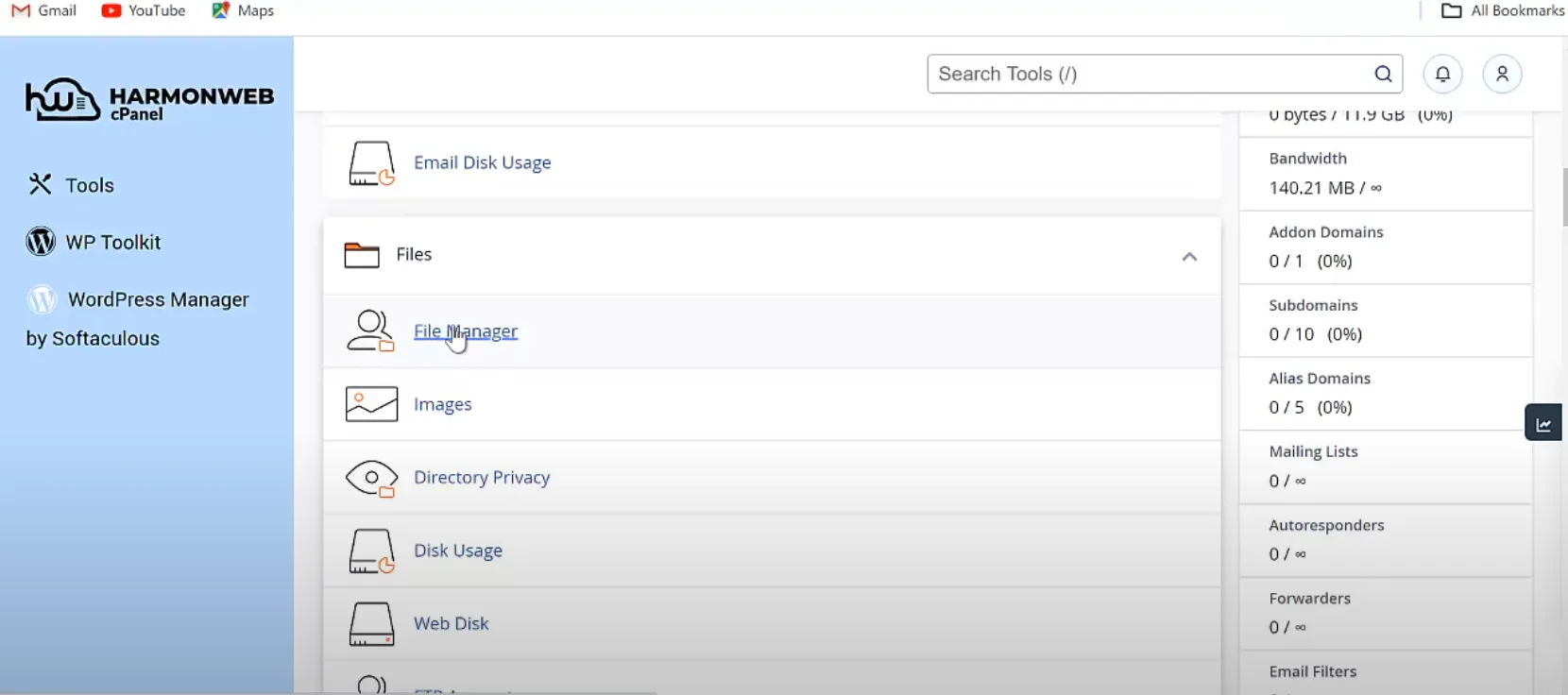Click the Images picture icon
Viewport: 1568px width, 695px height.
371,404
